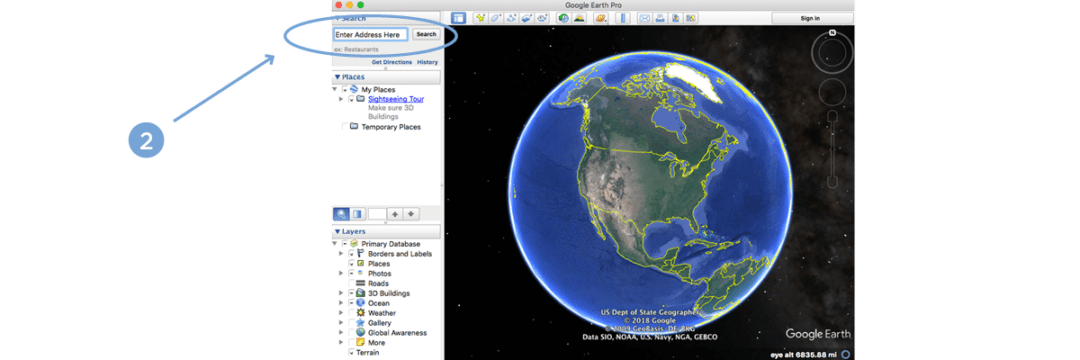Open the Sightseeing Tour link
Viewport: 1080px width, 360px height.
click(396, 99)
